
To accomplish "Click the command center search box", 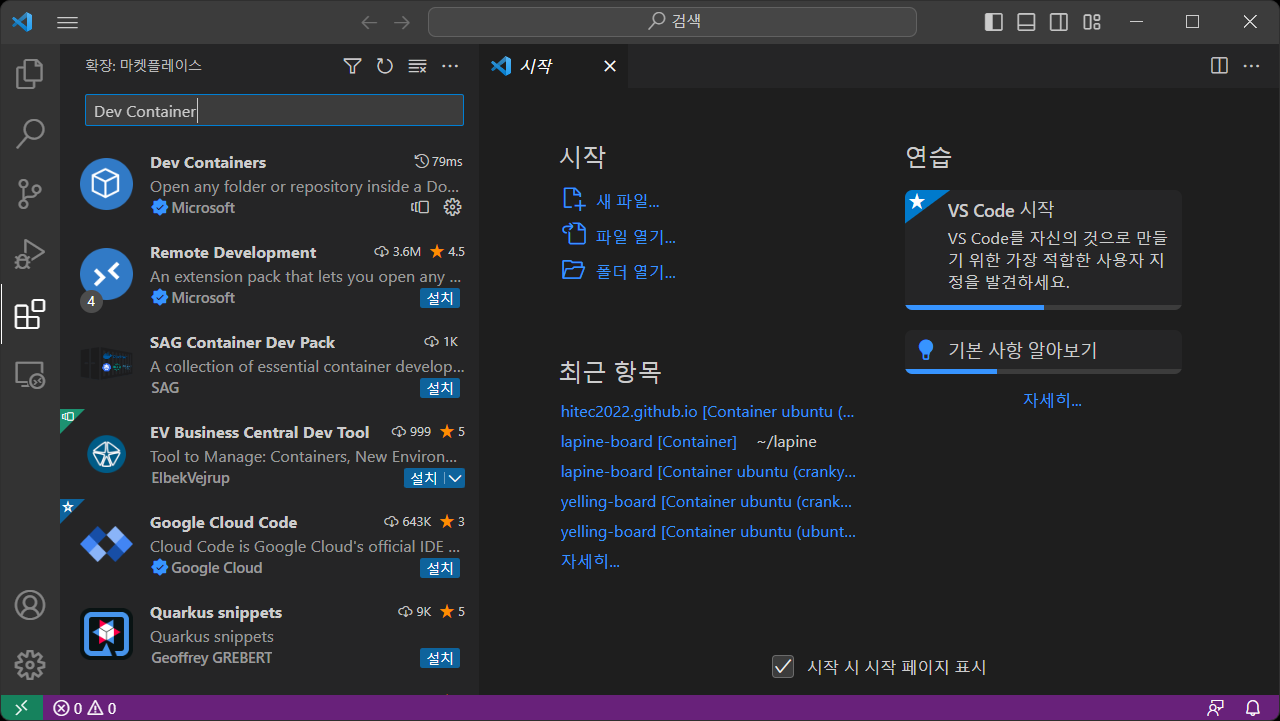I will [x=672, y=22].
